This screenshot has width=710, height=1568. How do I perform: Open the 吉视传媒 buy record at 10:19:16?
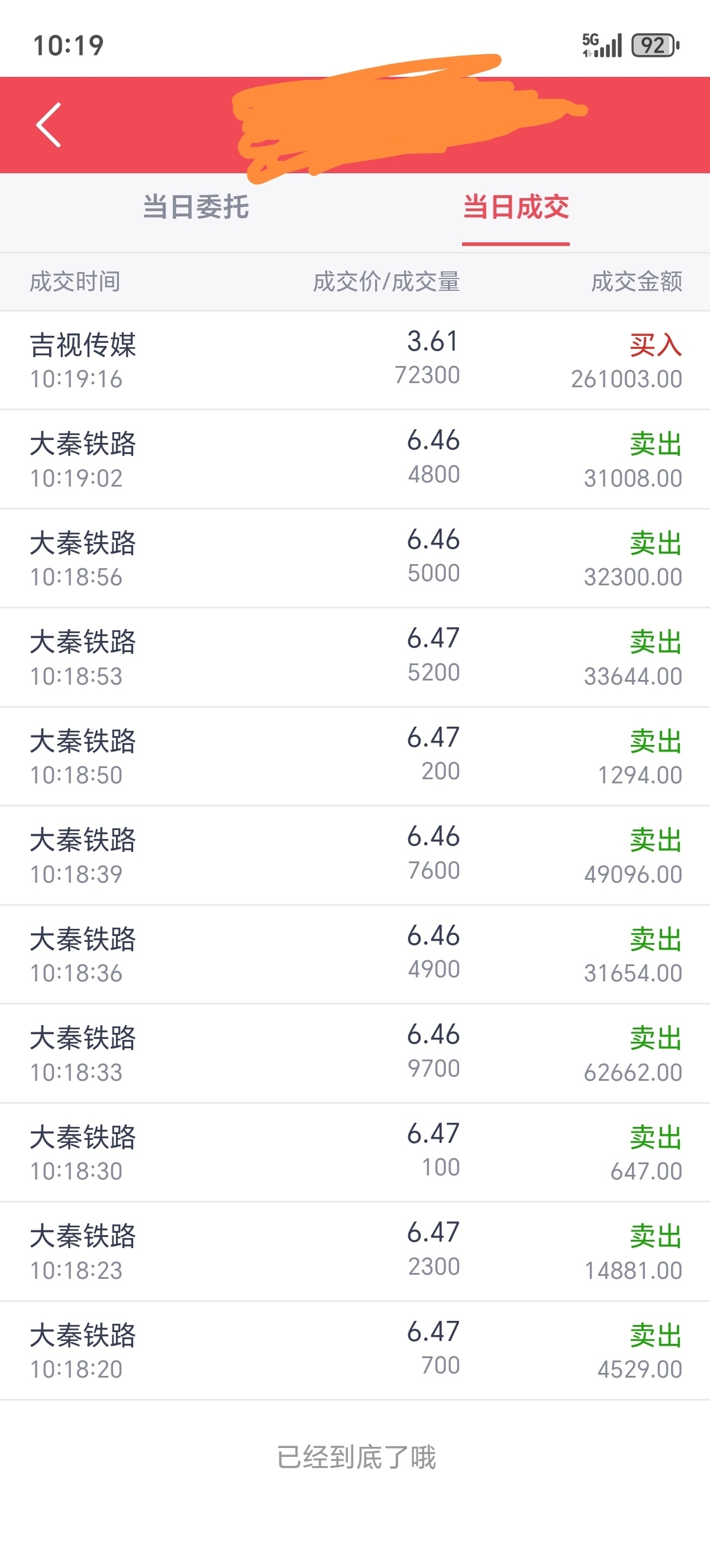coord(355,360)
